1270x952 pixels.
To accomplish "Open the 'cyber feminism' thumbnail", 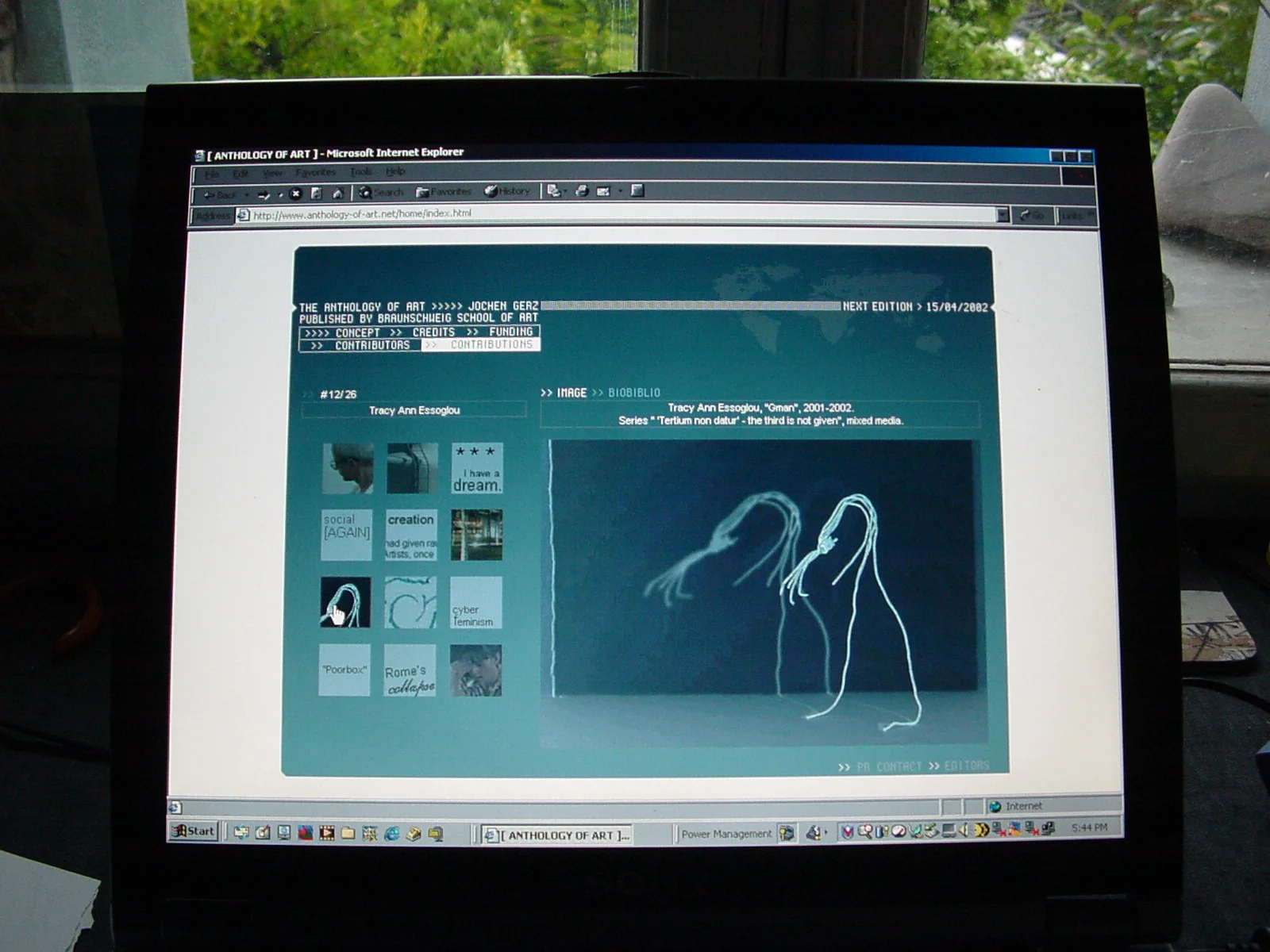I will (x=476, y=602).
